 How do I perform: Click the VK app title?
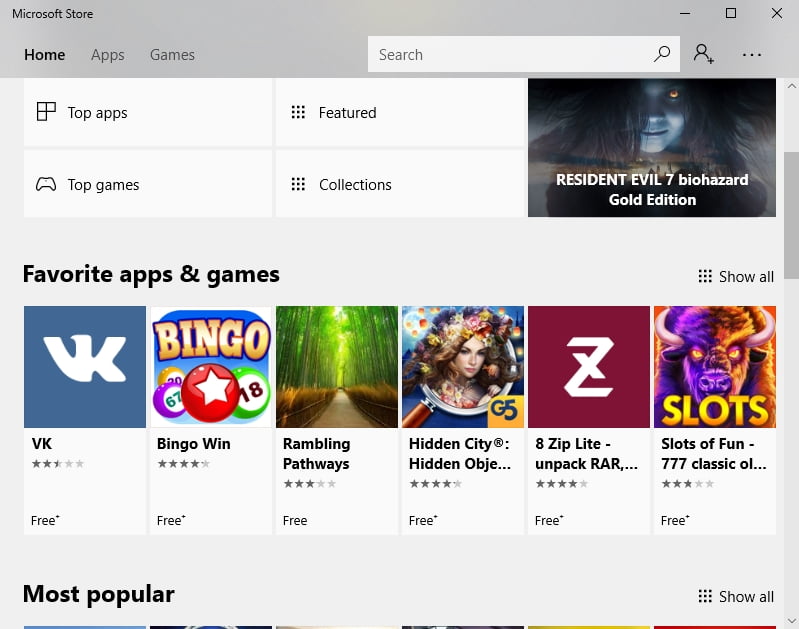click(41, 443)
